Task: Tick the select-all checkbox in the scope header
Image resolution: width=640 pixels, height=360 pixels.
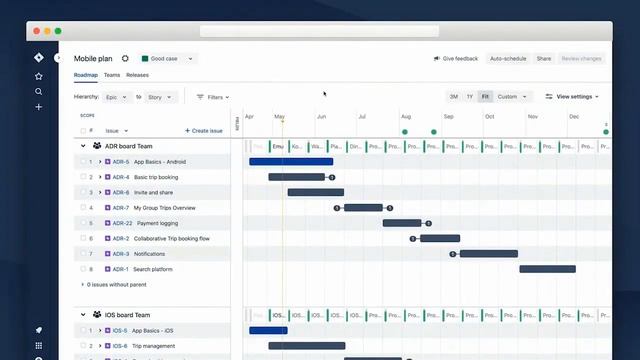Action: 83,131
